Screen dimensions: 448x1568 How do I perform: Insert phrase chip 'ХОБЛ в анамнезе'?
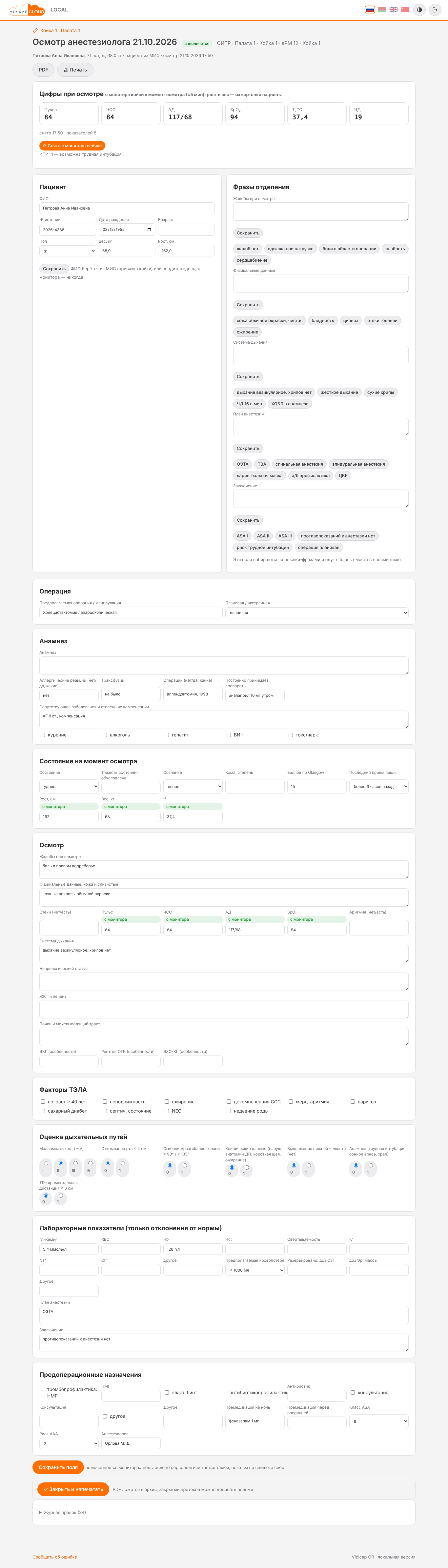290,404
